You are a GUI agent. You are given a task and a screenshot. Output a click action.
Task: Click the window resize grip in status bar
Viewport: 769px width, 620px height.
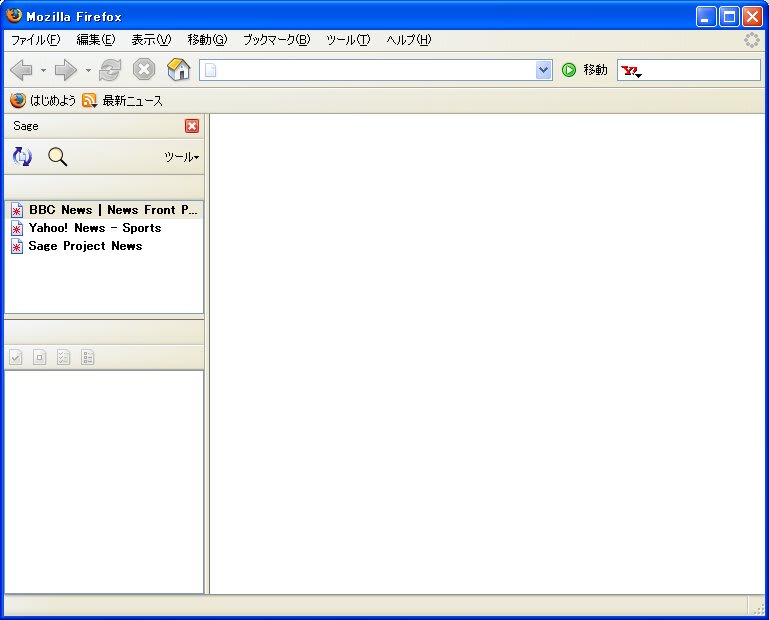[757, 608]
